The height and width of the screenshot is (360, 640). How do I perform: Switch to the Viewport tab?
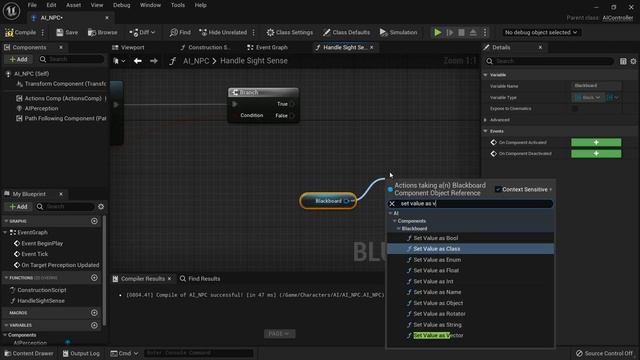tap(129, 47)
